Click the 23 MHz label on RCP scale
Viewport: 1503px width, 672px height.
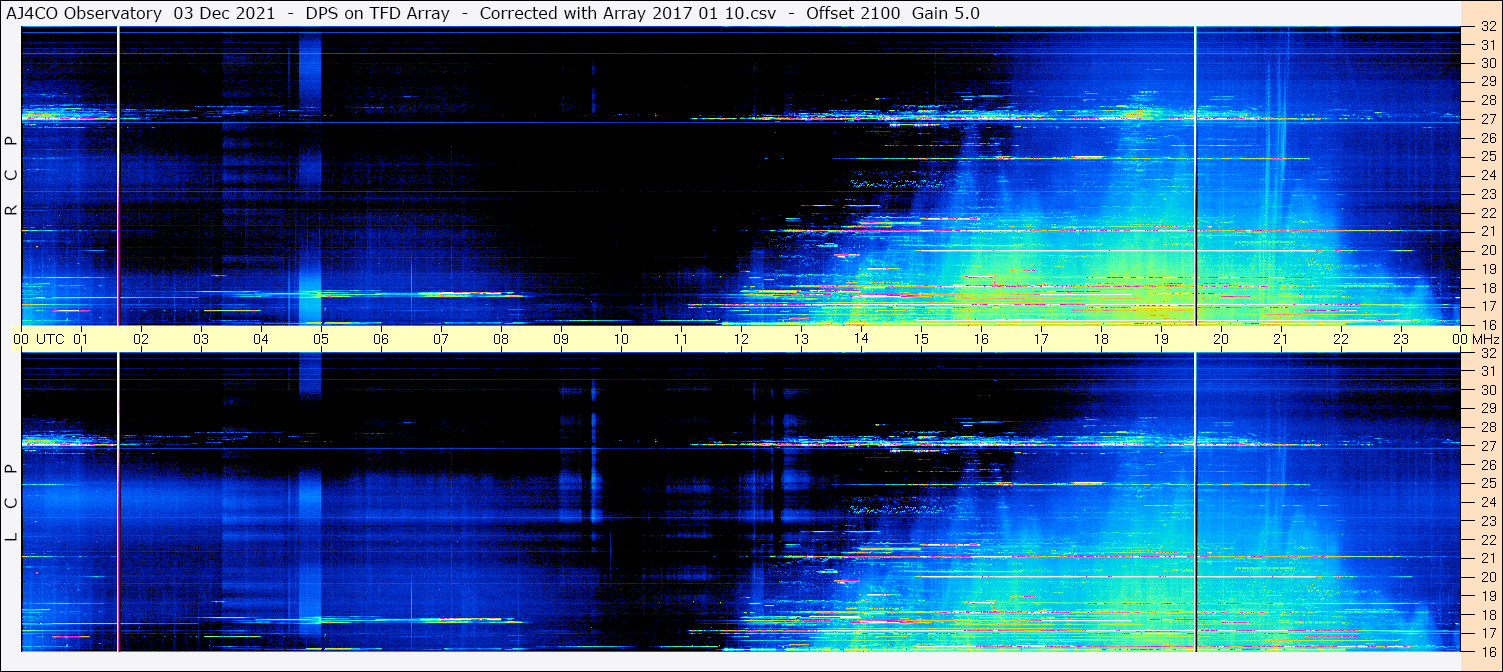pyautogui.click(x=1488, y=194)
